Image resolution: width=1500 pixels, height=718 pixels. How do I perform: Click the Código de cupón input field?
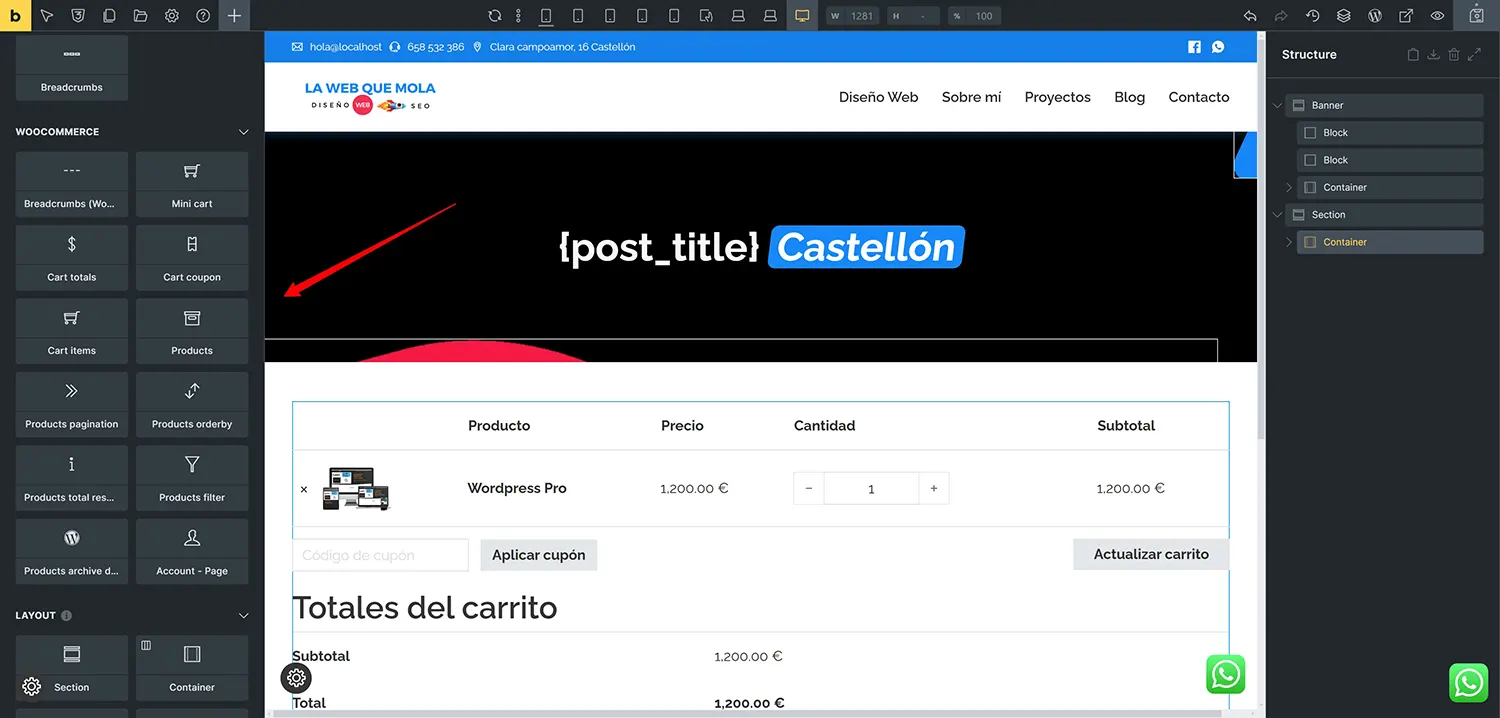point(380,555)
